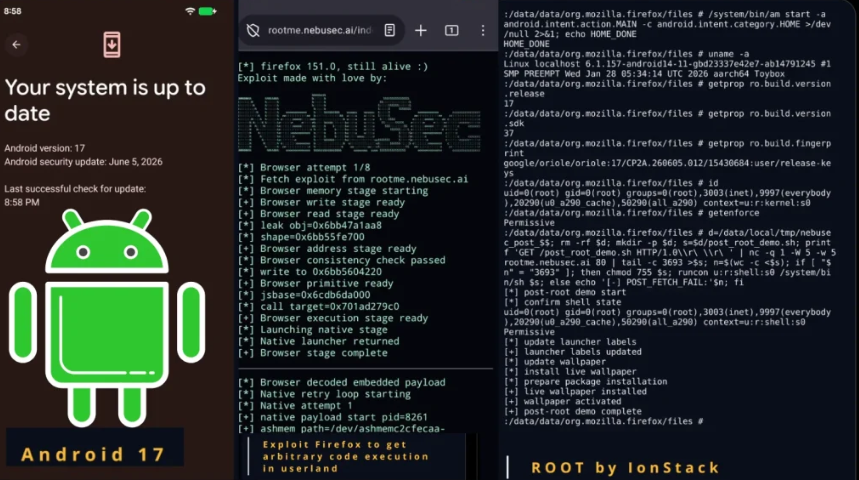
Task: Click 'launcher labels updated' terminal line
Action: [572, 352]
